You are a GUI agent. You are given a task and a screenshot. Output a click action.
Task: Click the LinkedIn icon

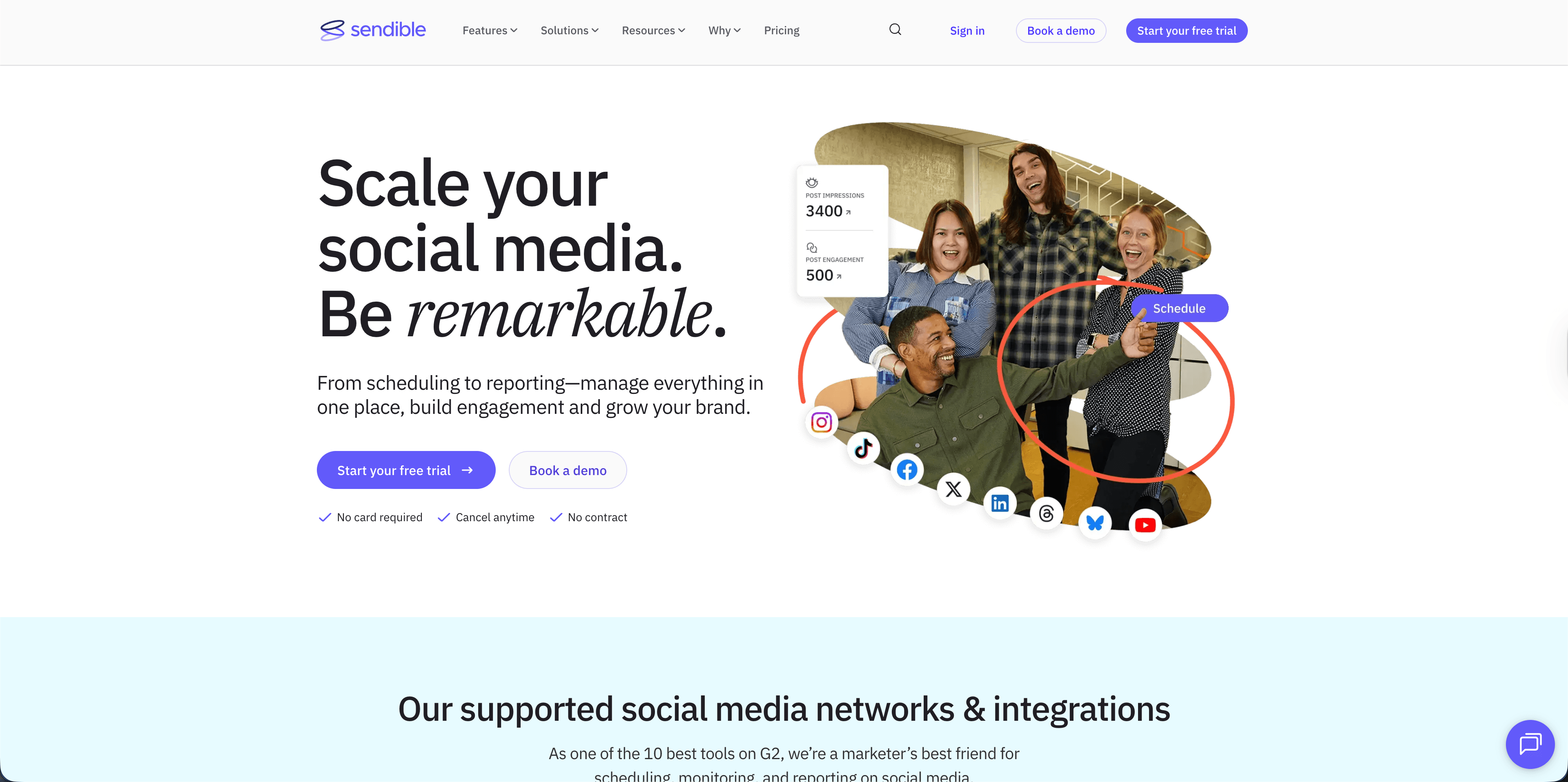pyautogui.click(x=1000, y=503)
